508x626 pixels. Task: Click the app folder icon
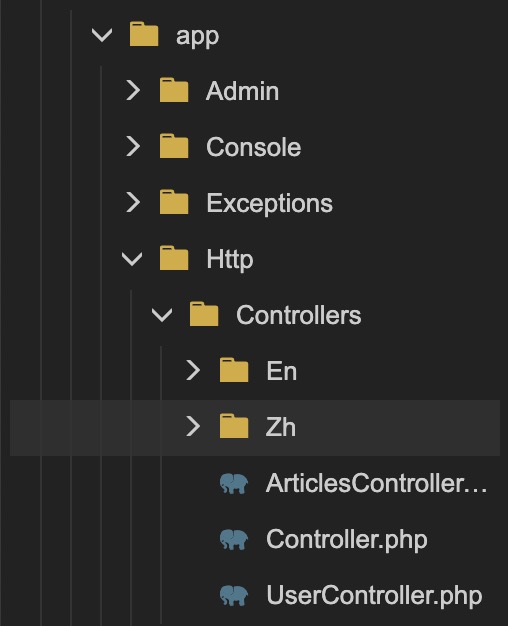pyautogui.click(x=144, y=34)
